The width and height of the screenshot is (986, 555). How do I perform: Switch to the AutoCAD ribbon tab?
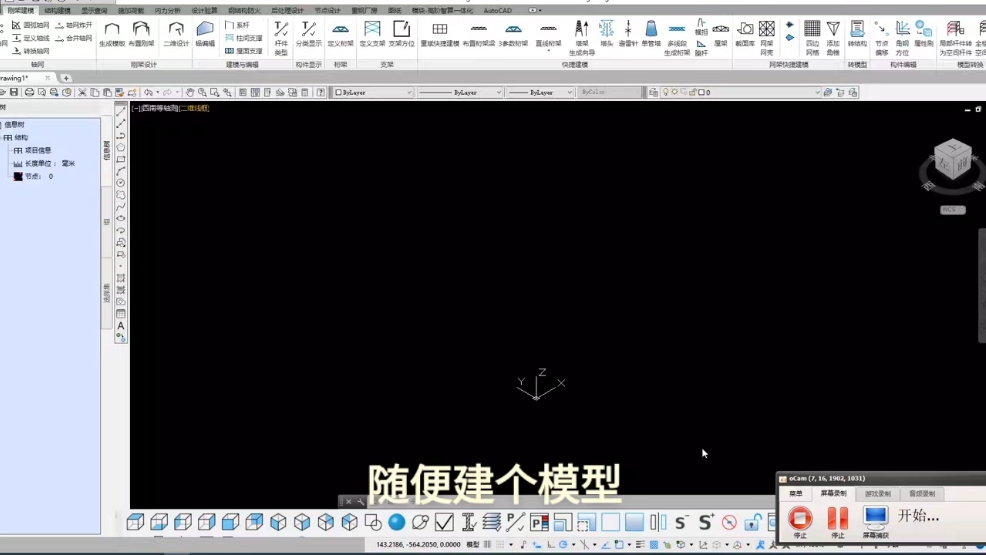(497, 11)
